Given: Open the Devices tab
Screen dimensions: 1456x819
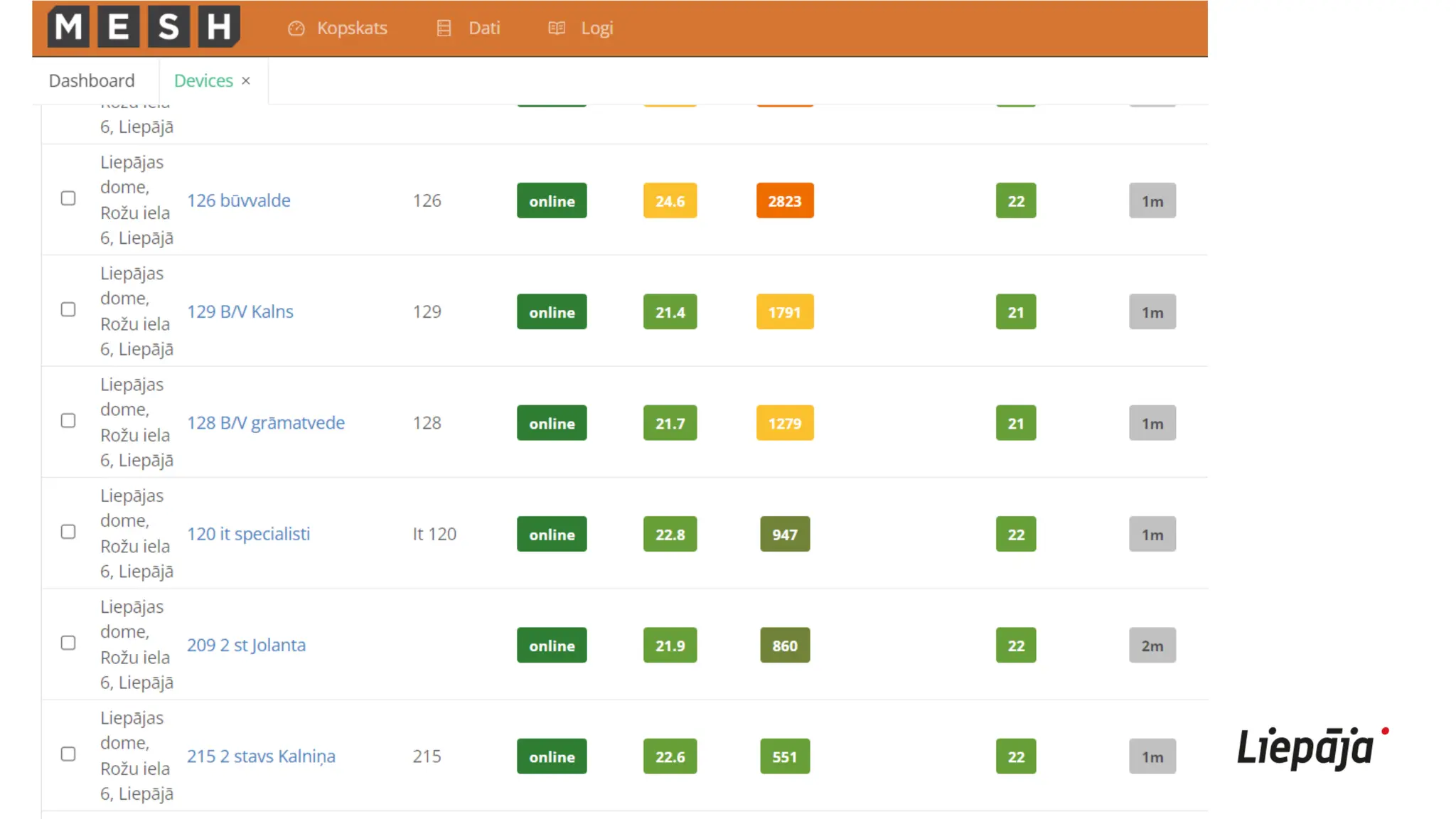Looking at the screenshot, I should (203, 81).
